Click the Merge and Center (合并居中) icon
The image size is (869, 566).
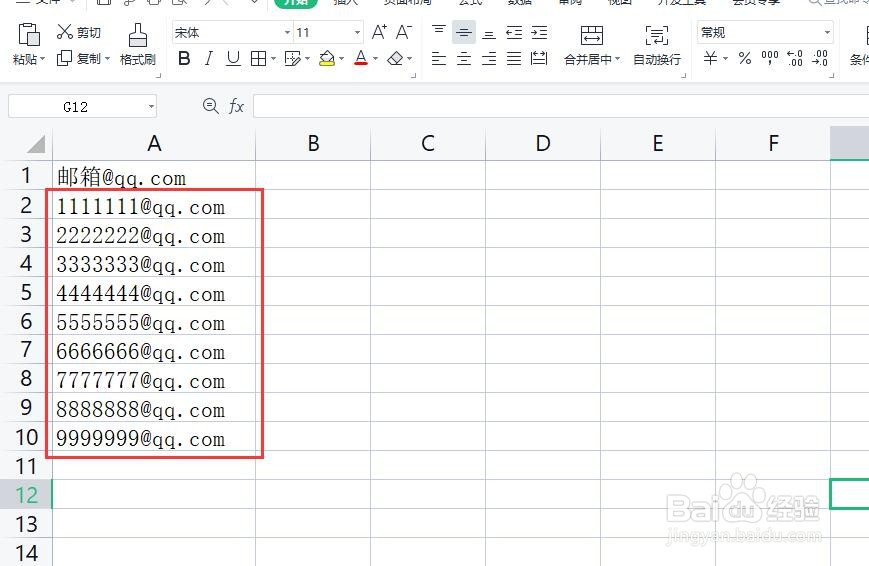point(591,35)
